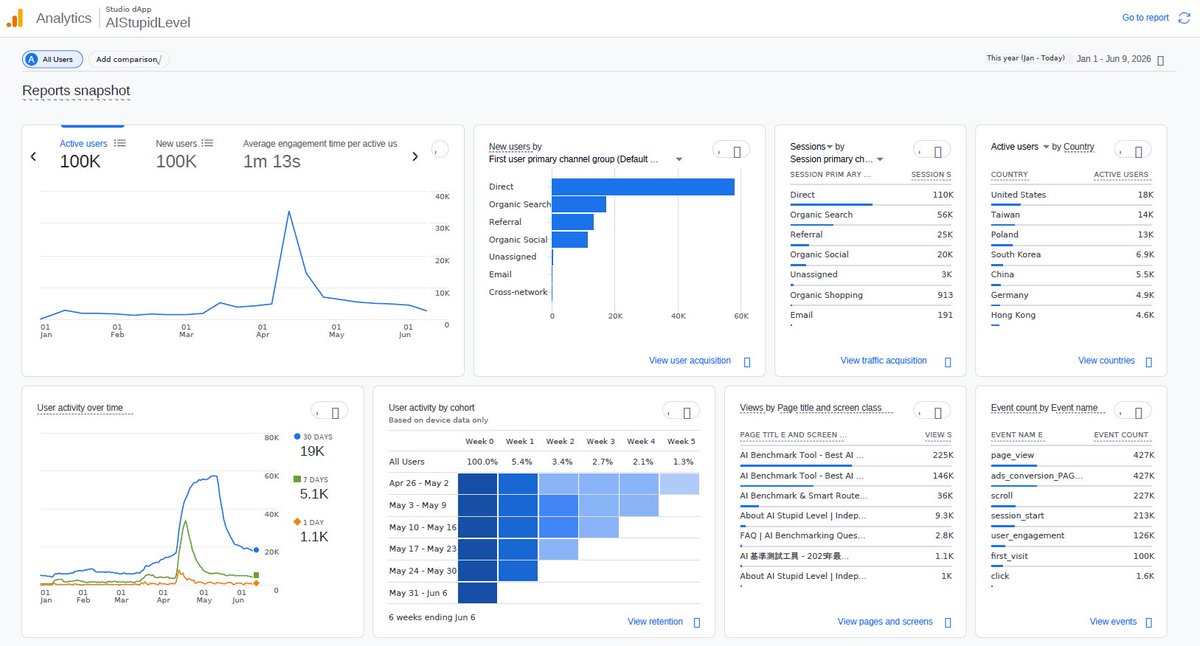Click the 7 DAYS green legend marker
The image size is (1200, 646).
297,479
